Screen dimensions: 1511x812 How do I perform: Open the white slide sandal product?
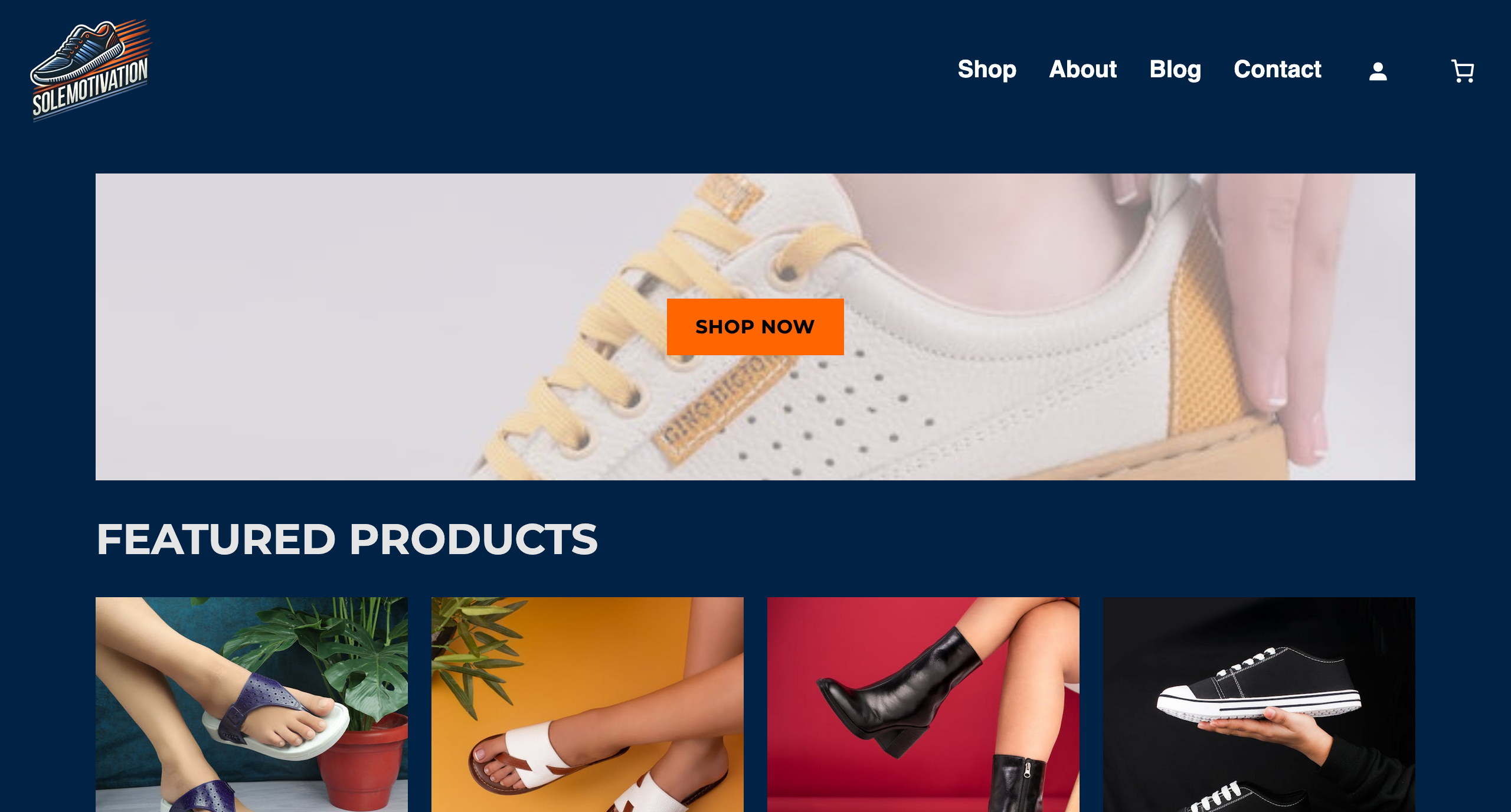click(587, 705)
